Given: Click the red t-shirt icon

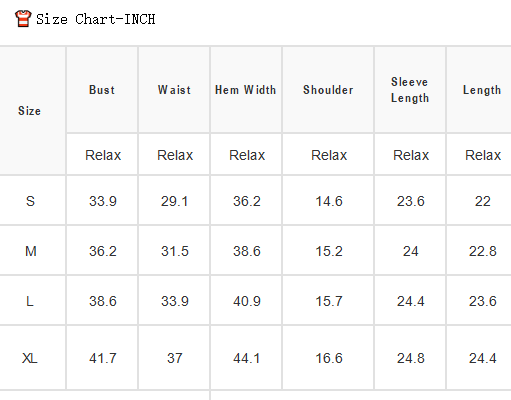Looking at the screenshot, I should [23, 18].
